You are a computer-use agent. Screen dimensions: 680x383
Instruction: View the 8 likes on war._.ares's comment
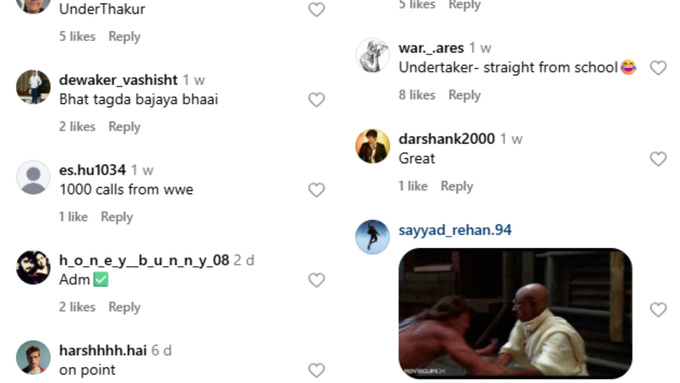tap(417, 95)
